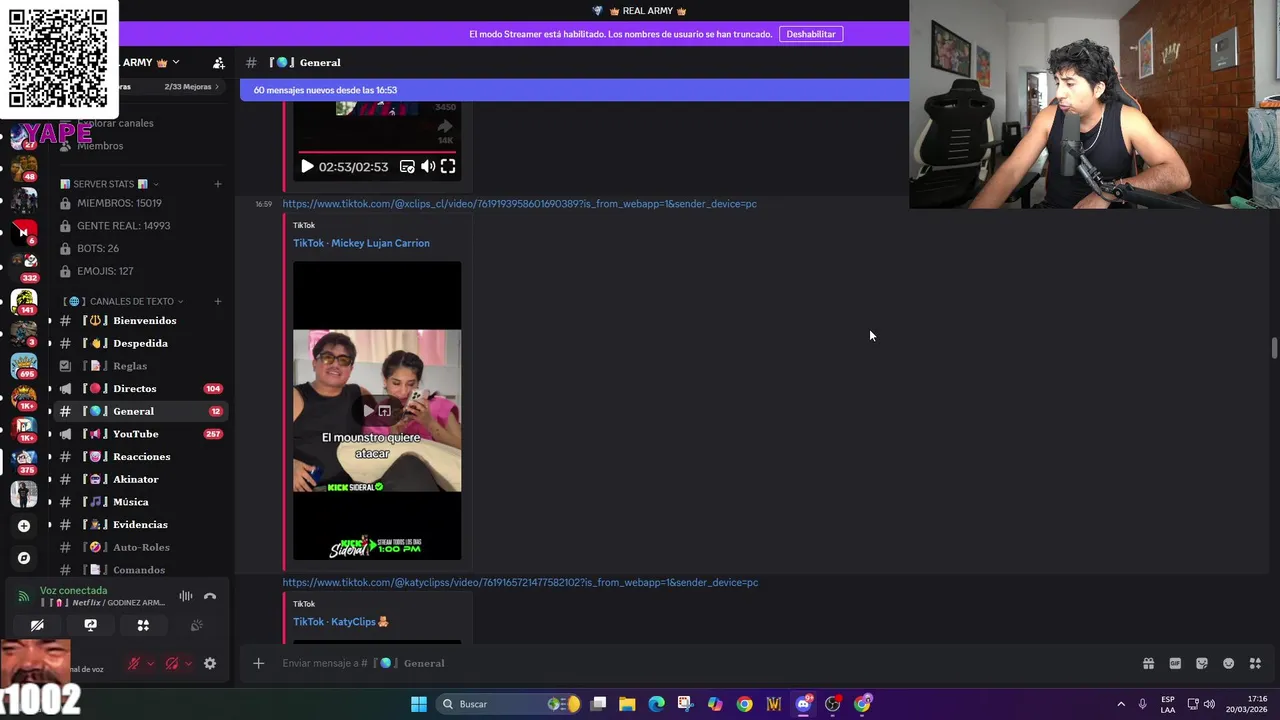Explore discoverable servers compass icon
The width and height of the screenshot is (1280, 720).
click(24, 558)
